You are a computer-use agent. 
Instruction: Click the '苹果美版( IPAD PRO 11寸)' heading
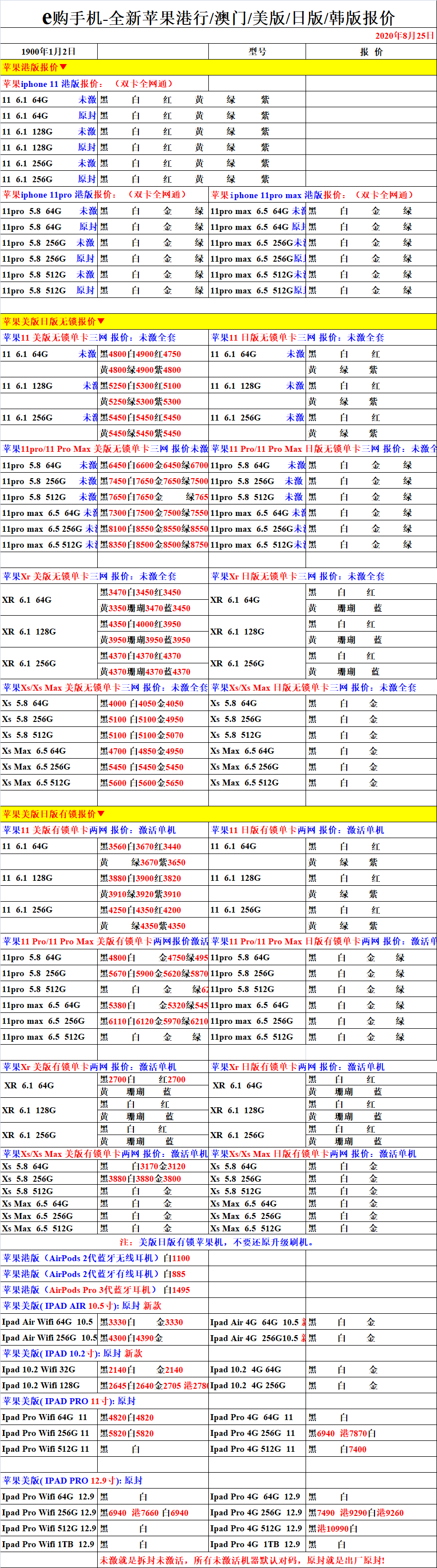[68, 1401]
